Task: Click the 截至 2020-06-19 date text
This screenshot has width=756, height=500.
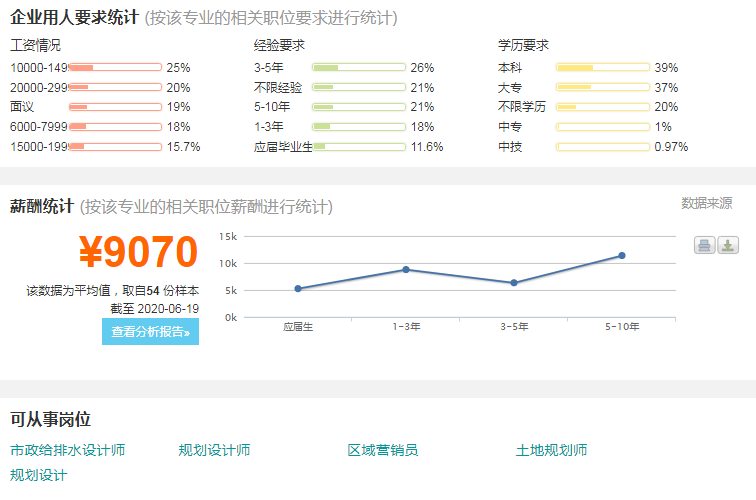Action: (x=155, y=309)
